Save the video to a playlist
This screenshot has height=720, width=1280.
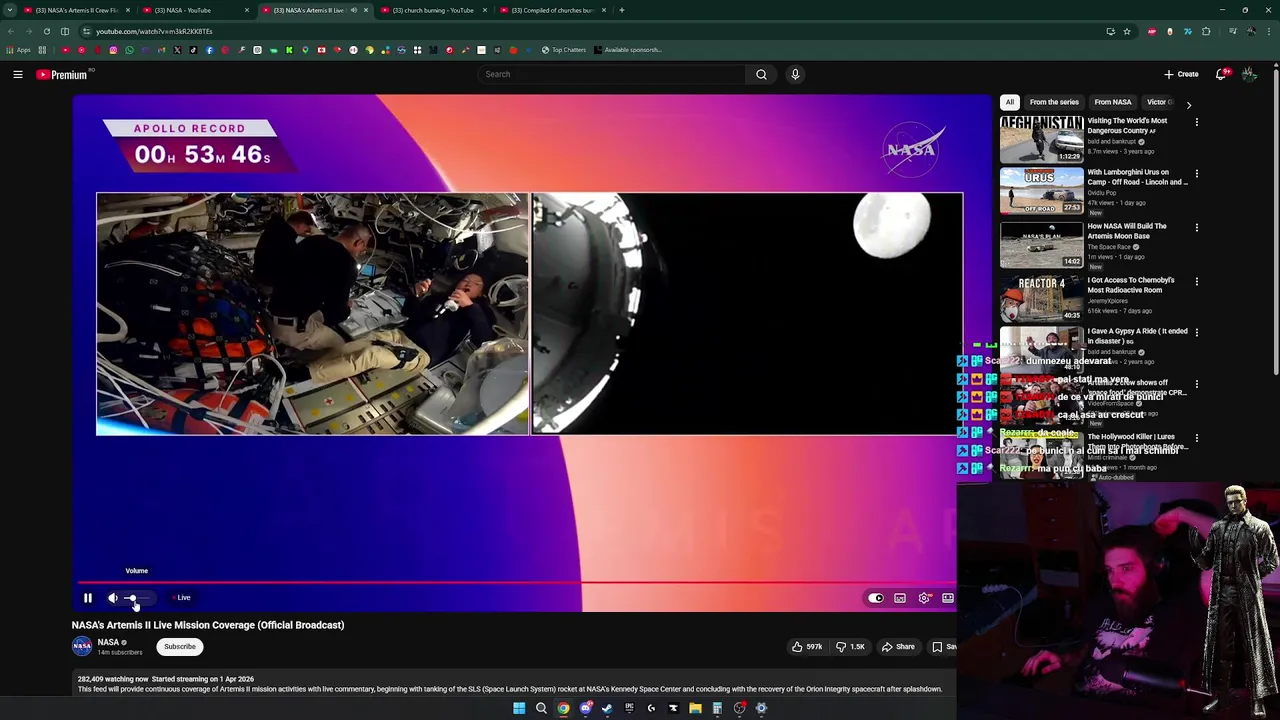pyautogui.click(x=943, y=647)
